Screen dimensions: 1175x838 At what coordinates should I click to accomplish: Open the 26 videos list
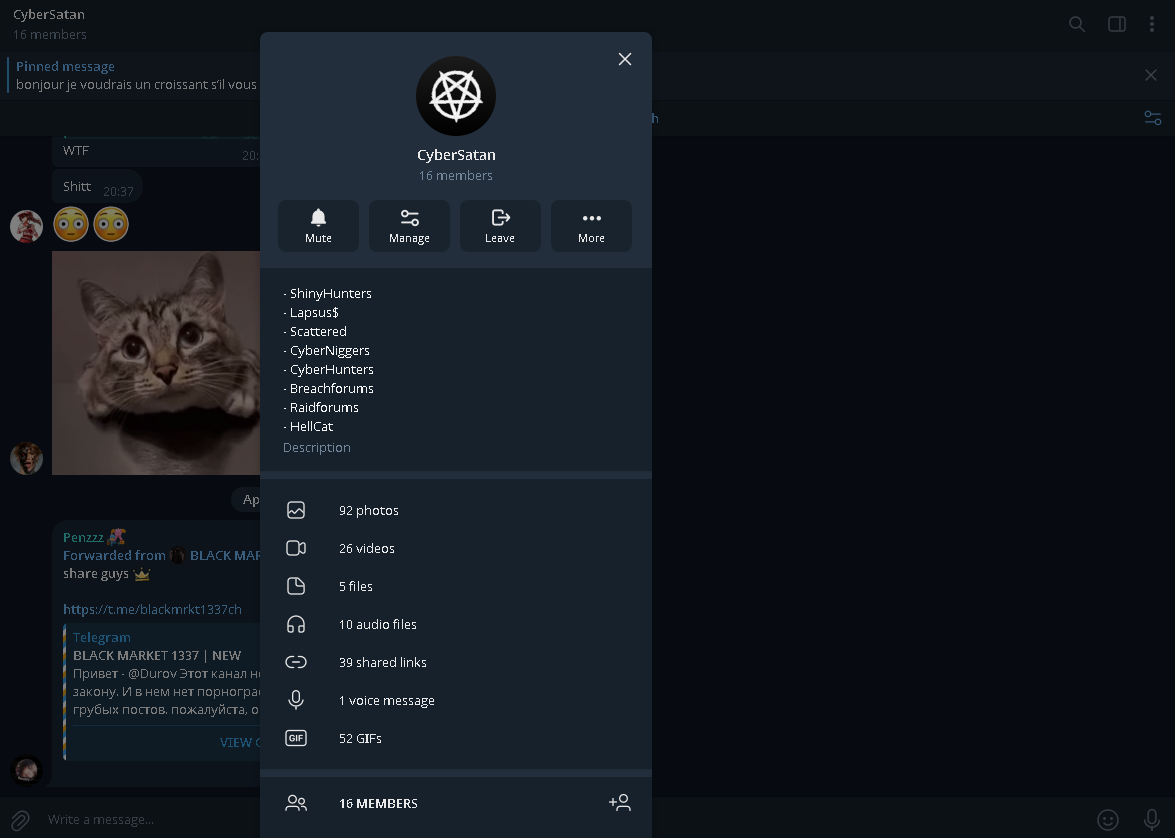[456, 549]
